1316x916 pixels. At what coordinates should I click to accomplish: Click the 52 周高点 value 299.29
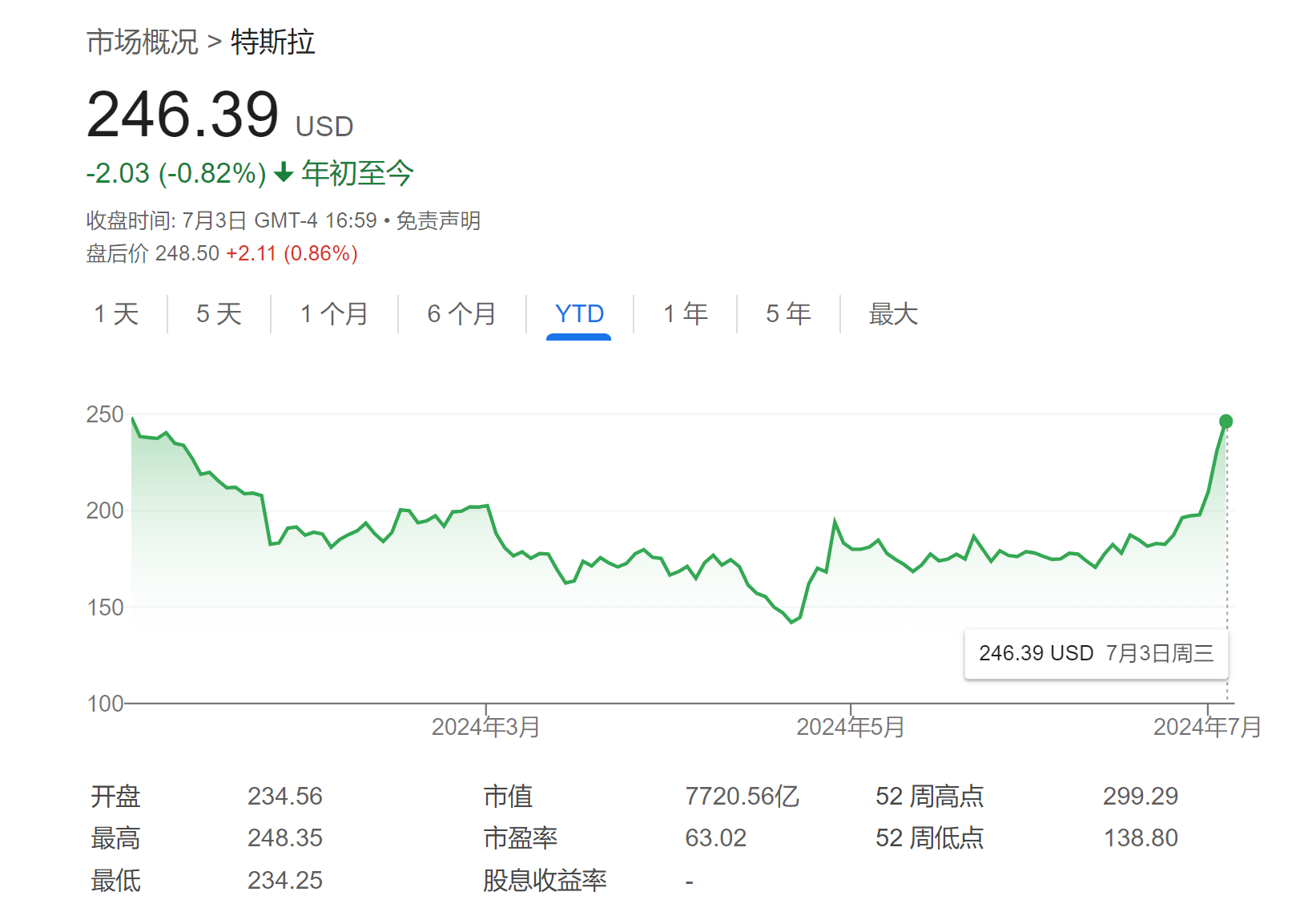pyautogui.click(x=1141, y=796)
